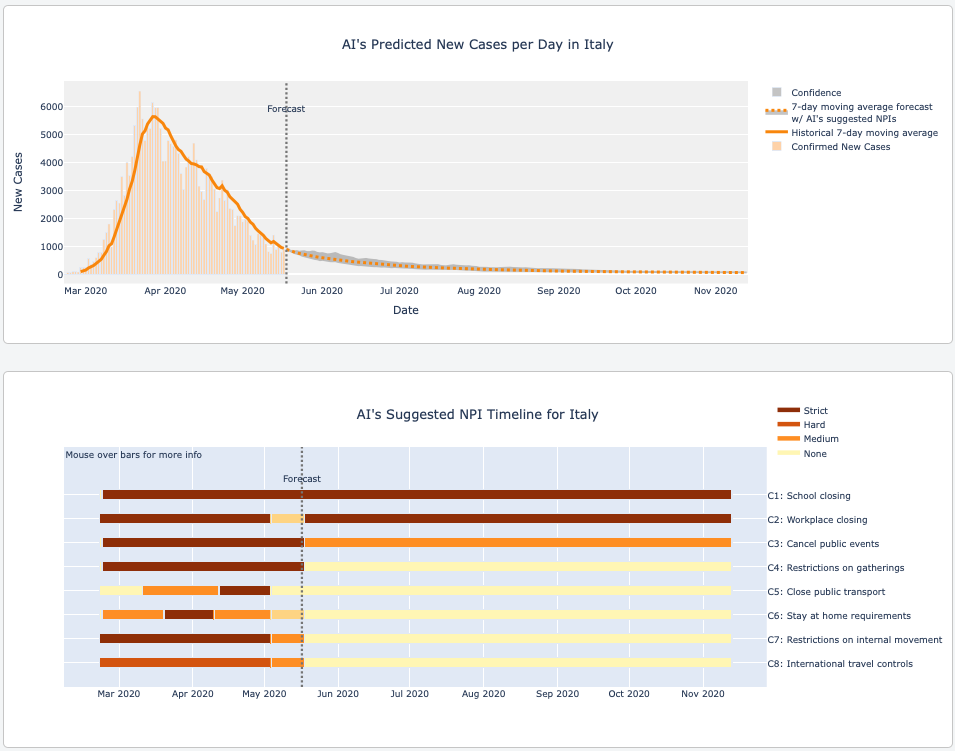Toggle Confirmed New Cases legend item

[x=840, y=147]
